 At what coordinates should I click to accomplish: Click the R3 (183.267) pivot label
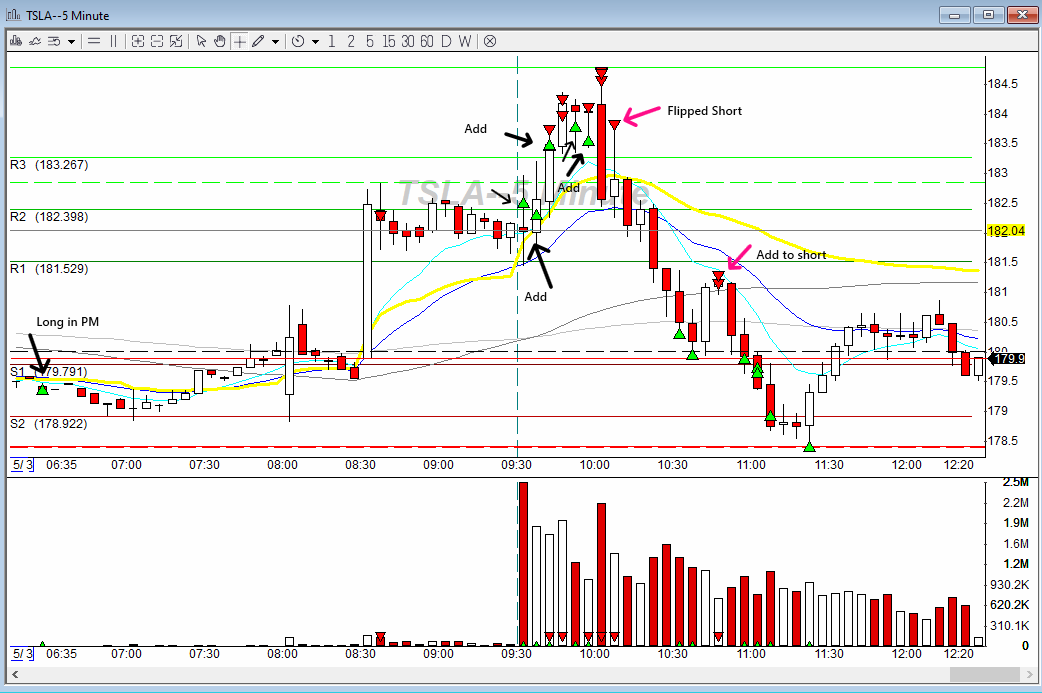pos(49,165)
